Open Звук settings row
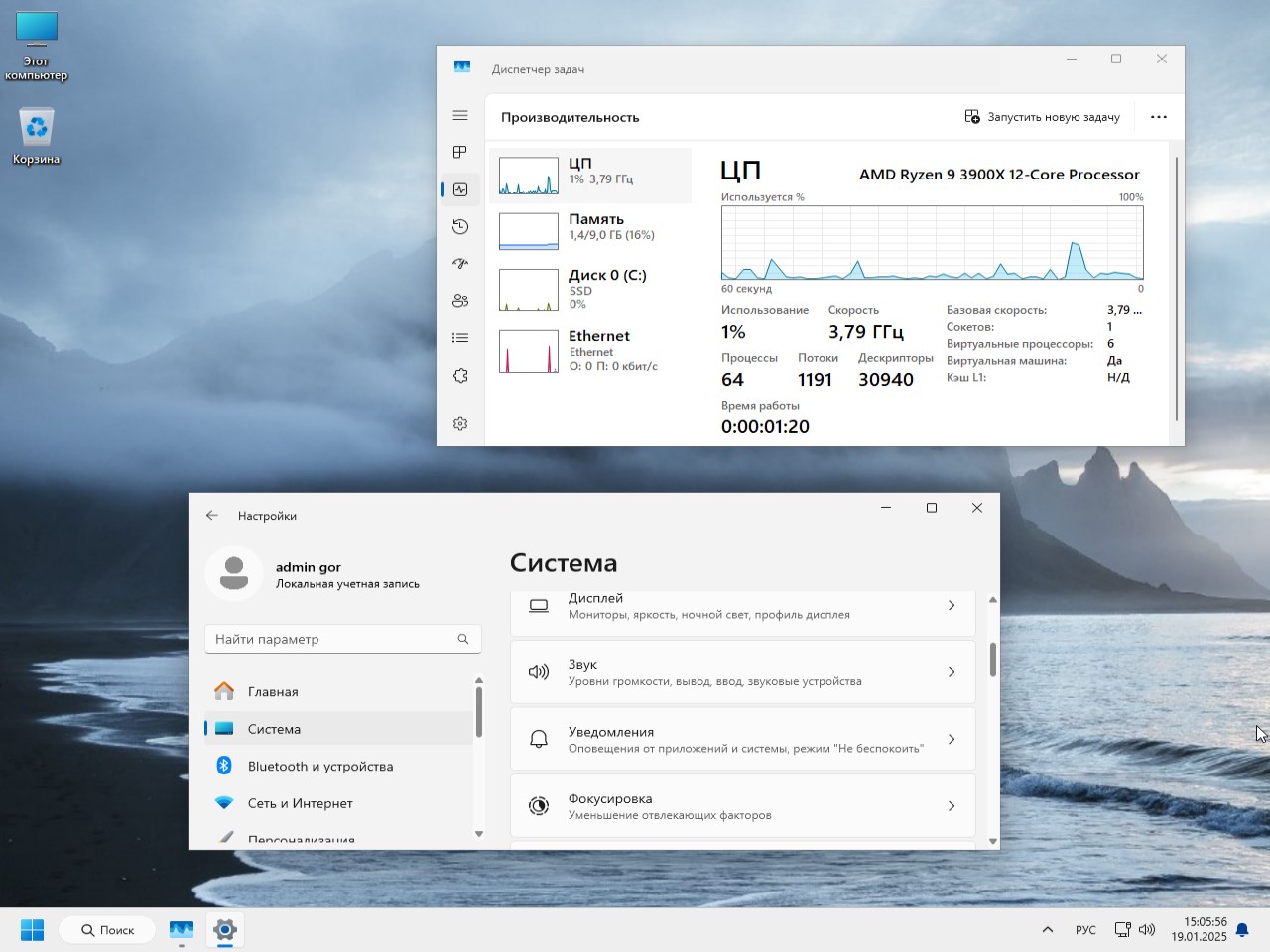This screenshot has width=1270, height=952. 742,672
